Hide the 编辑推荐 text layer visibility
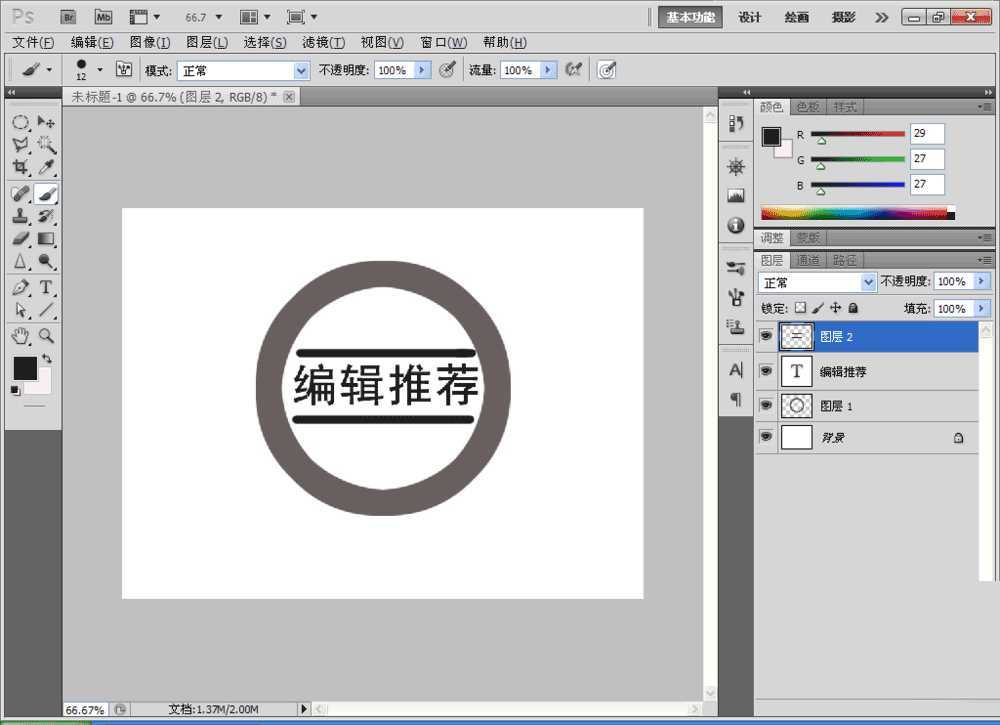The image size is (1000, 725). 765,371
